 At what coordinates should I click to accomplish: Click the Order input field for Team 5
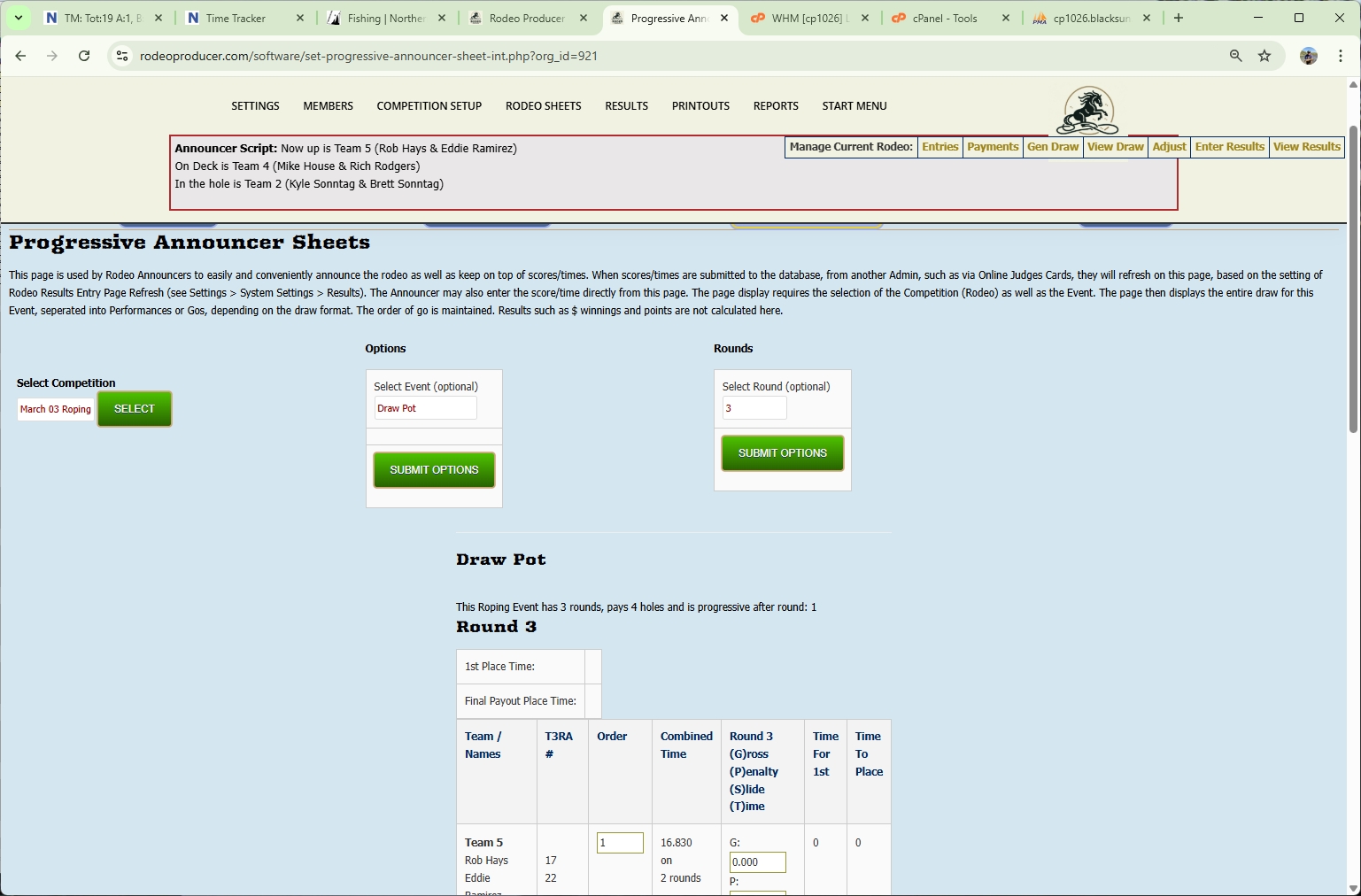[619, 842]
